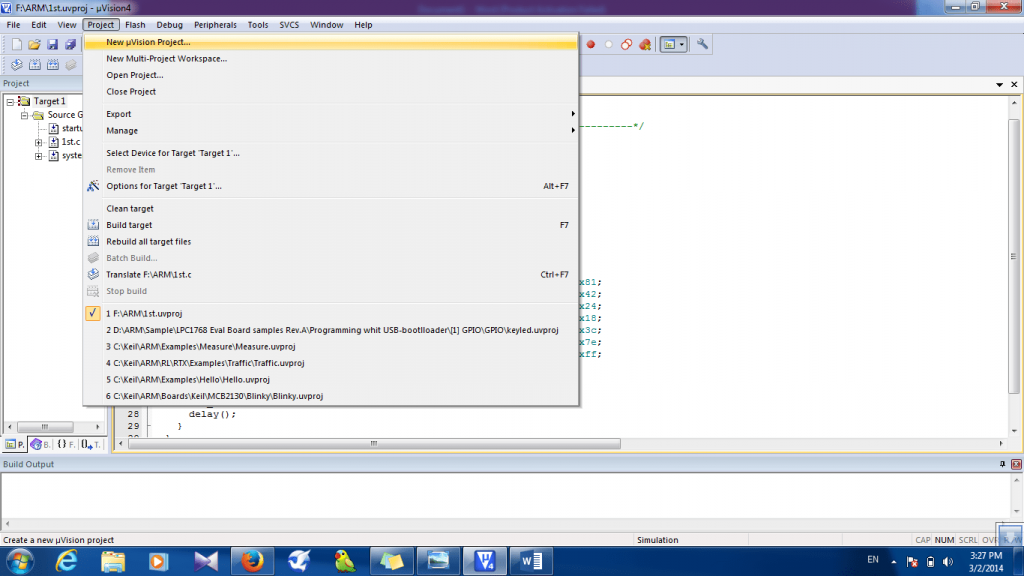Expand the Export submenu

(330, 114)
